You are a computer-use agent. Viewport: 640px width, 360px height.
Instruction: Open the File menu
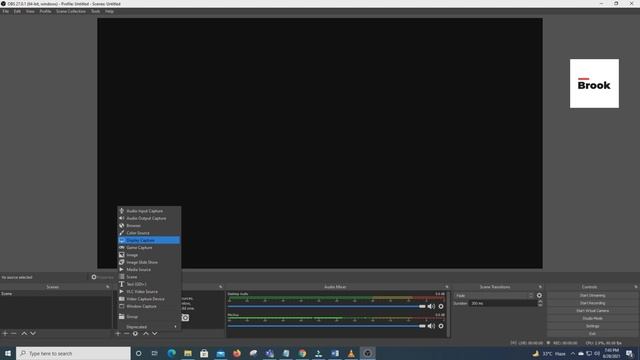(x=6, y=11)
